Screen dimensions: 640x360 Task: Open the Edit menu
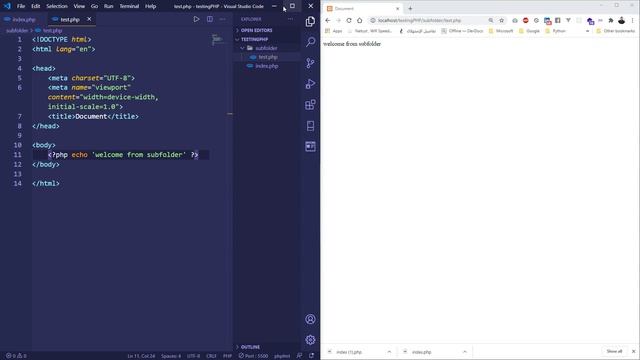pyautogui.click(x=36, y=6)
